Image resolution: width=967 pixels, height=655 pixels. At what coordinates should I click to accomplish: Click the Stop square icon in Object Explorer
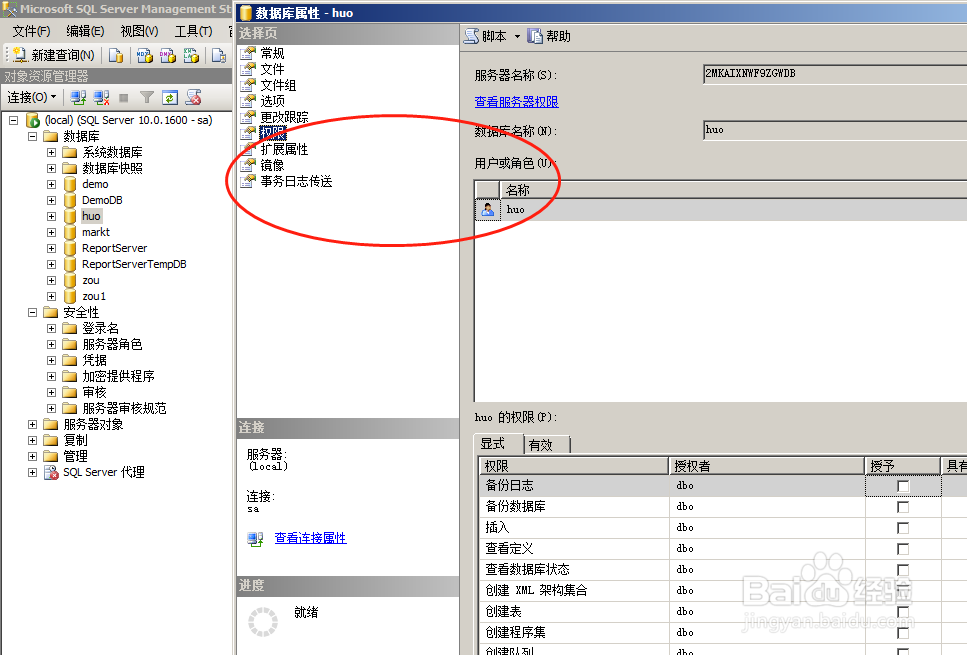[x=123, y=97]
